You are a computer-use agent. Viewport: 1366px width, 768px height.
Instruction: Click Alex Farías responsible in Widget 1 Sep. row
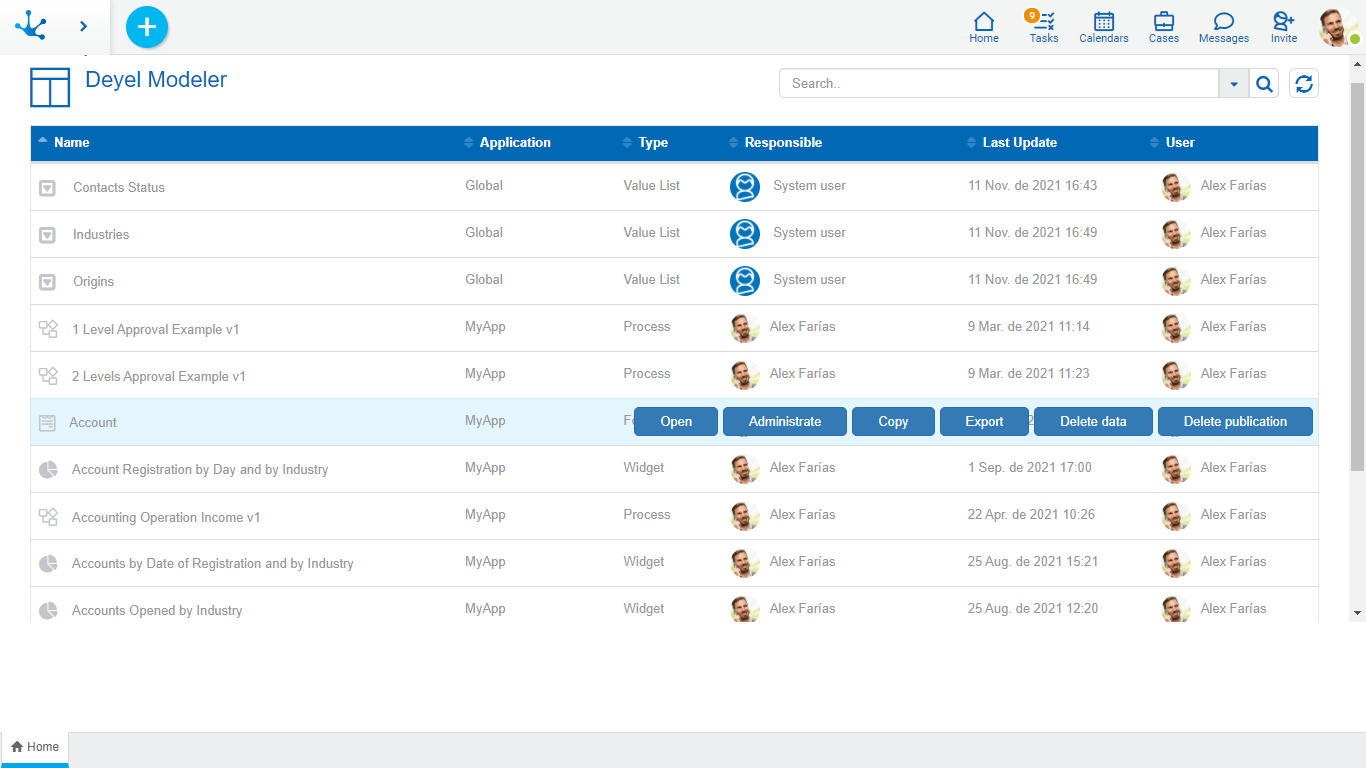[802, 468]
